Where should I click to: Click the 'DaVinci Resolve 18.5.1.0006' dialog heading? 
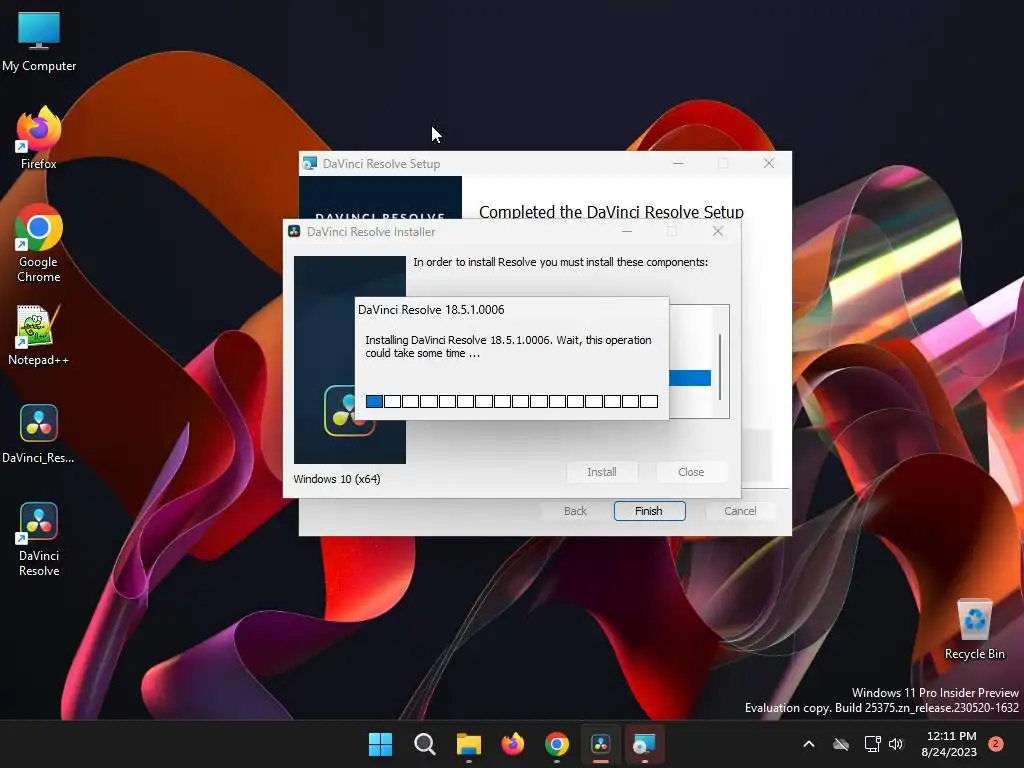point(431,310)
